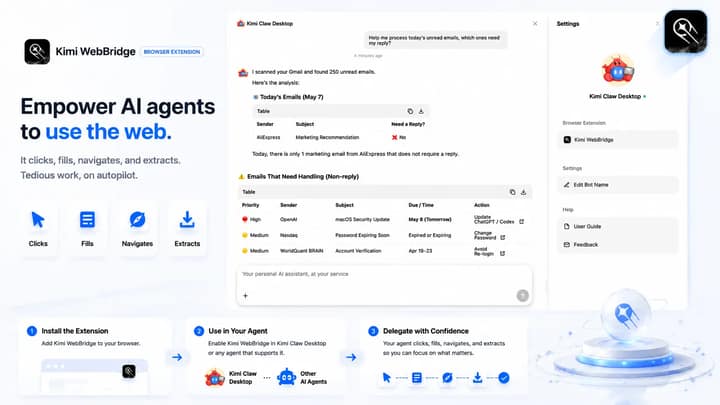Select the Fills form icon card
This screenshot has height=405, width=720.
pos(87,228)
